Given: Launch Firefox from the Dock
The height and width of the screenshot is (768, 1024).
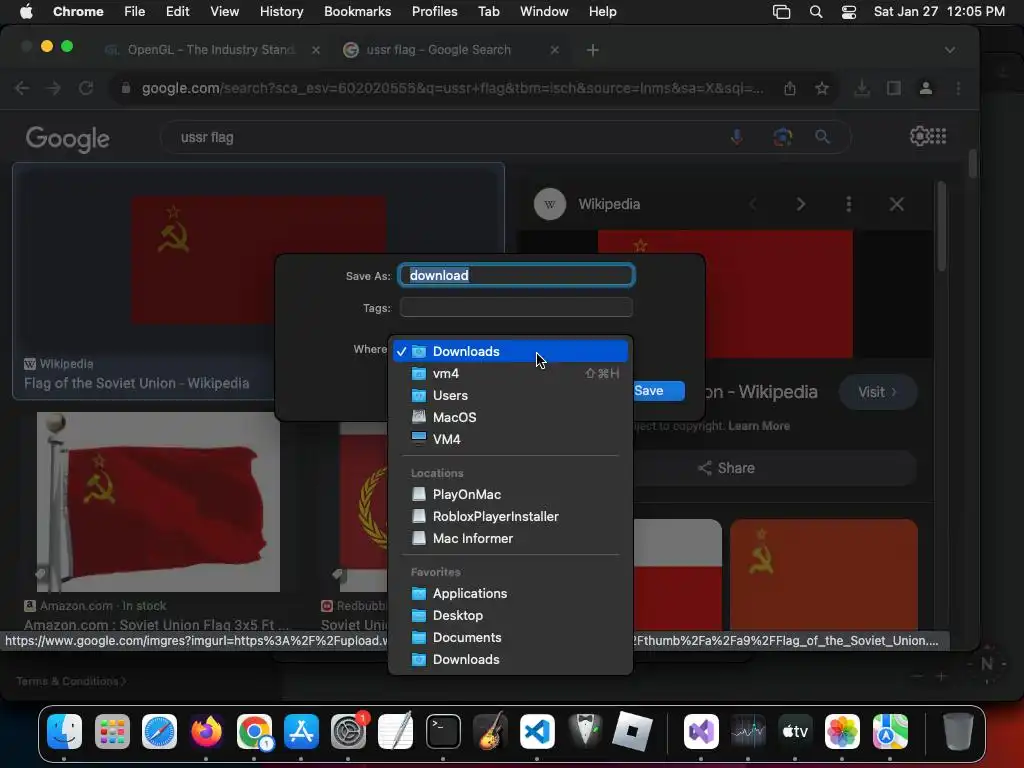Looking at the screenshot, I should (x=206, y=731).
